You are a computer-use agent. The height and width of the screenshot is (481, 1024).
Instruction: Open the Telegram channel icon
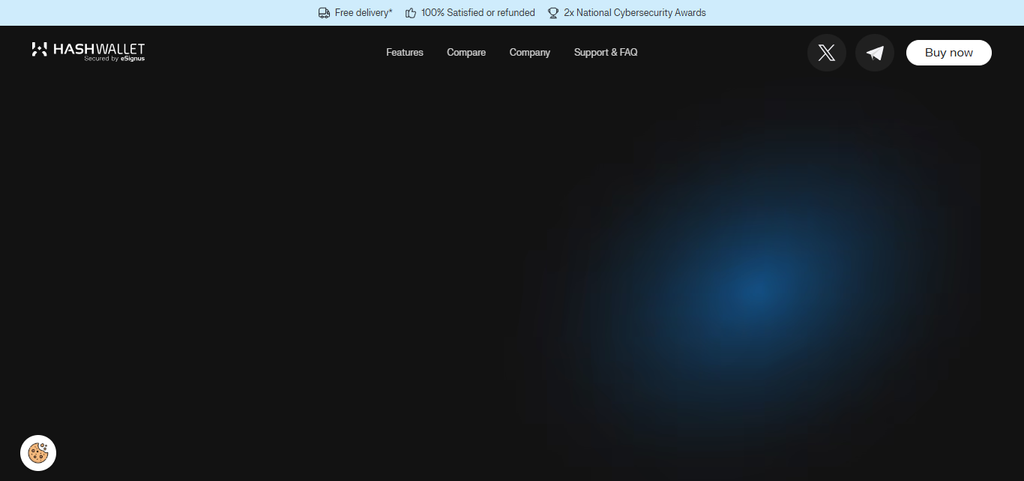click(874, 53)
